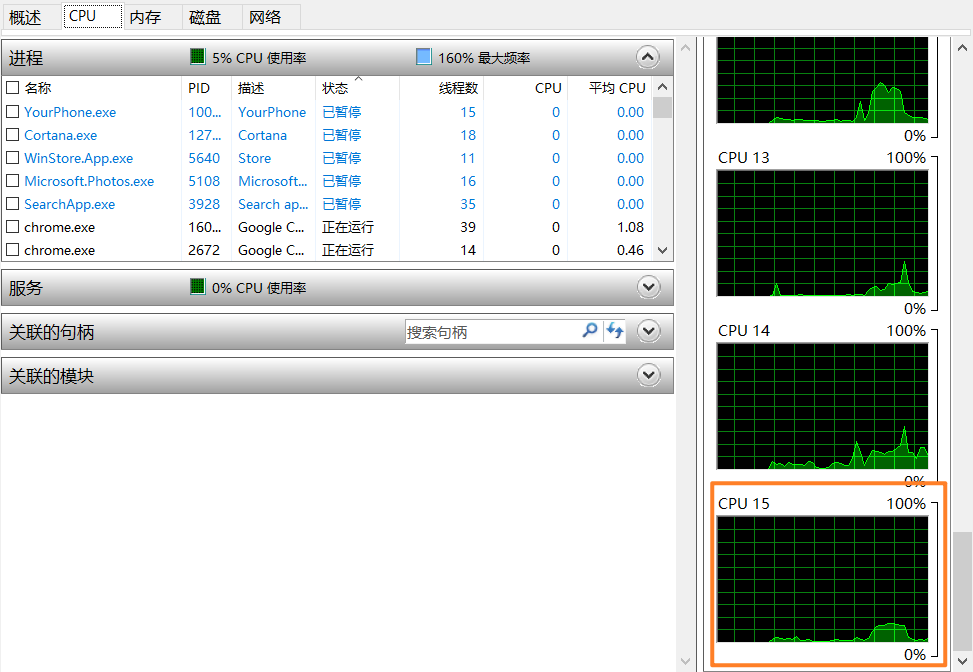Viewport: 973px width, 672px height.
Task: Check the SearchApp.exe checkbox
Action: tap(12, 204)
